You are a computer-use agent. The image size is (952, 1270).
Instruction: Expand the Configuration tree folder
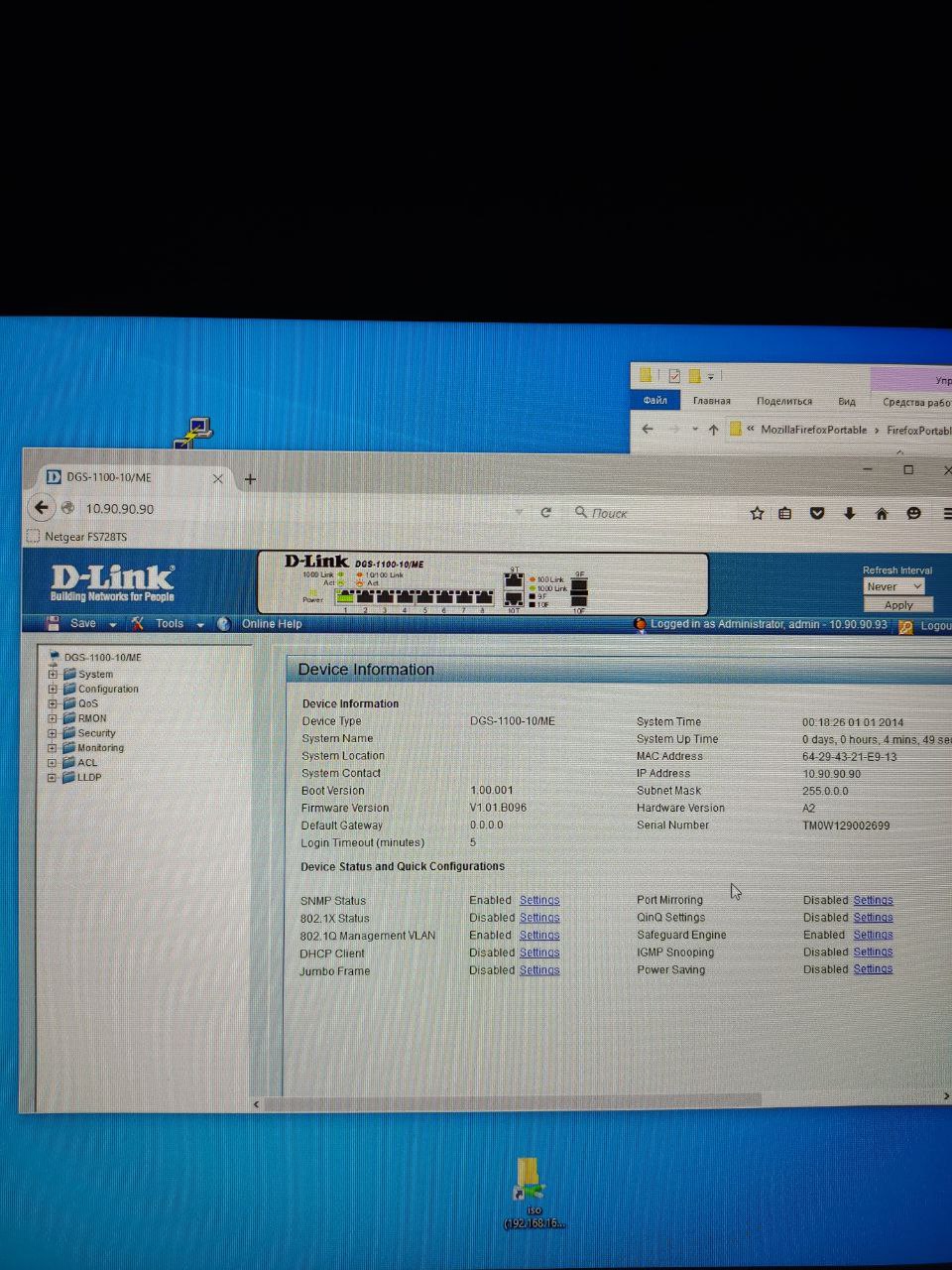pos(53,689)
